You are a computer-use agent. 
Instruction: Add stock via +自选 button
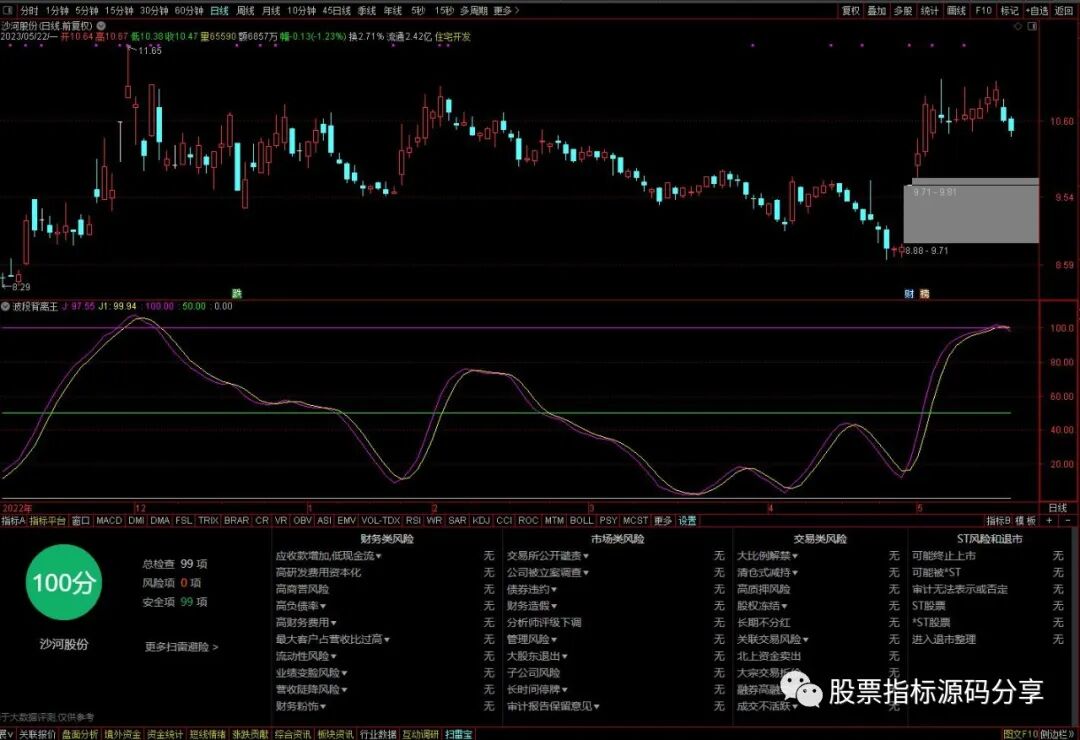pos(1037,10)
